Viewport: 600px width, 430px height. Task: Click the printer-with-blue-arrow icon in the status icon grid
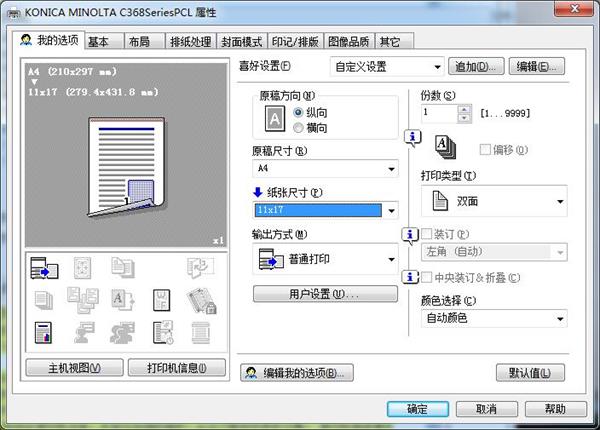click(x=44, y=268)
